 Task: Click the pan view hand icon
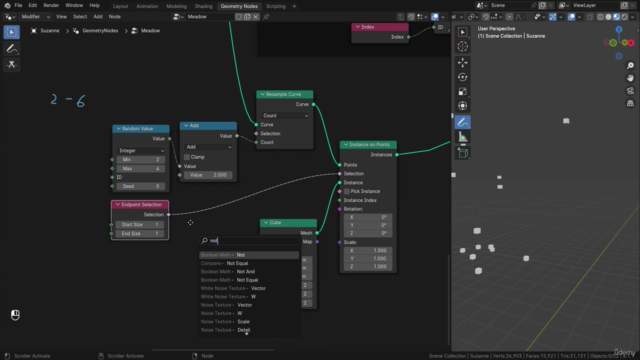click(x=630, y=78)
